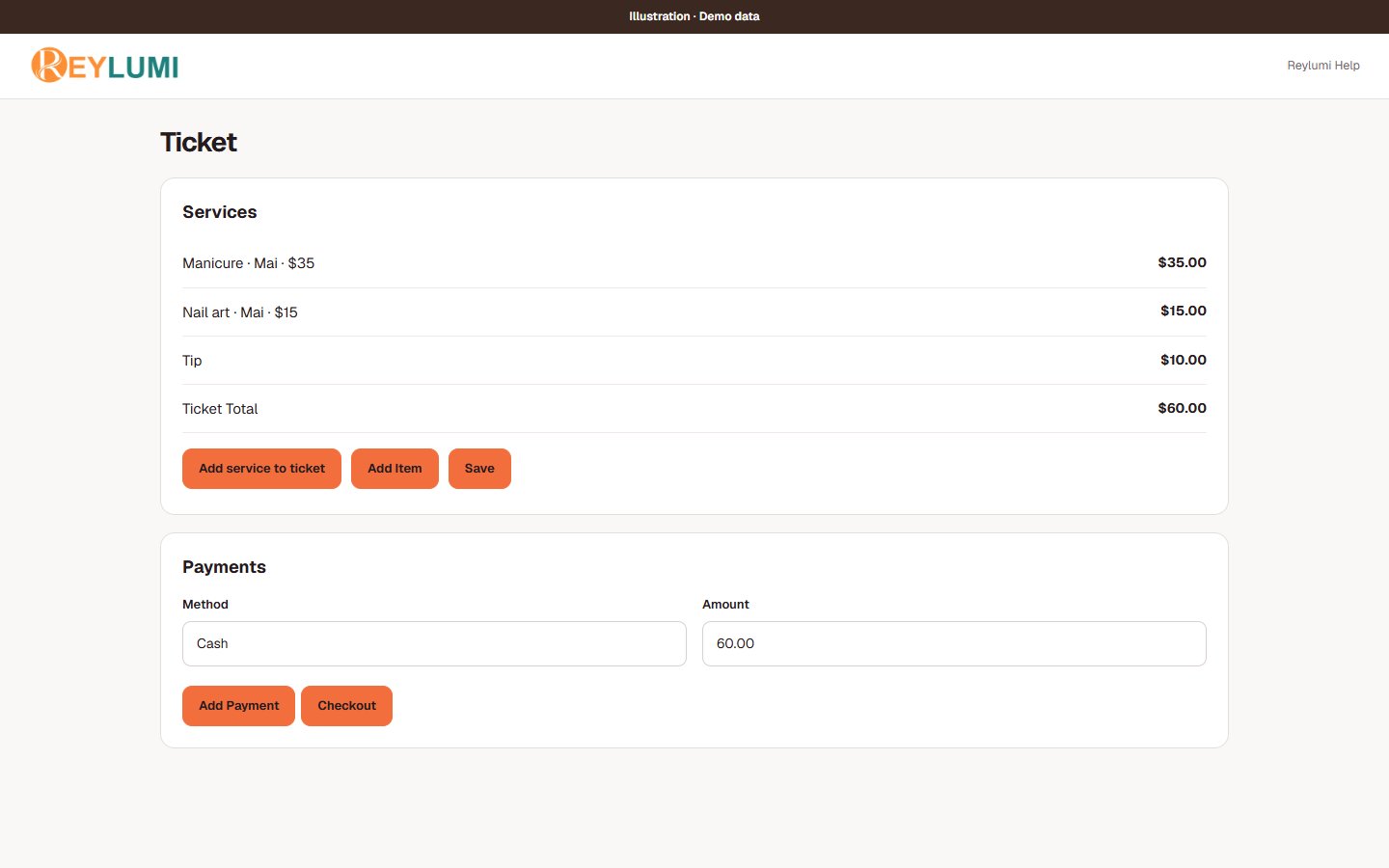Click Add service to ticket button
This screenshot has height=868, width=1389.
pyautogui.click(x=261, y=469)
